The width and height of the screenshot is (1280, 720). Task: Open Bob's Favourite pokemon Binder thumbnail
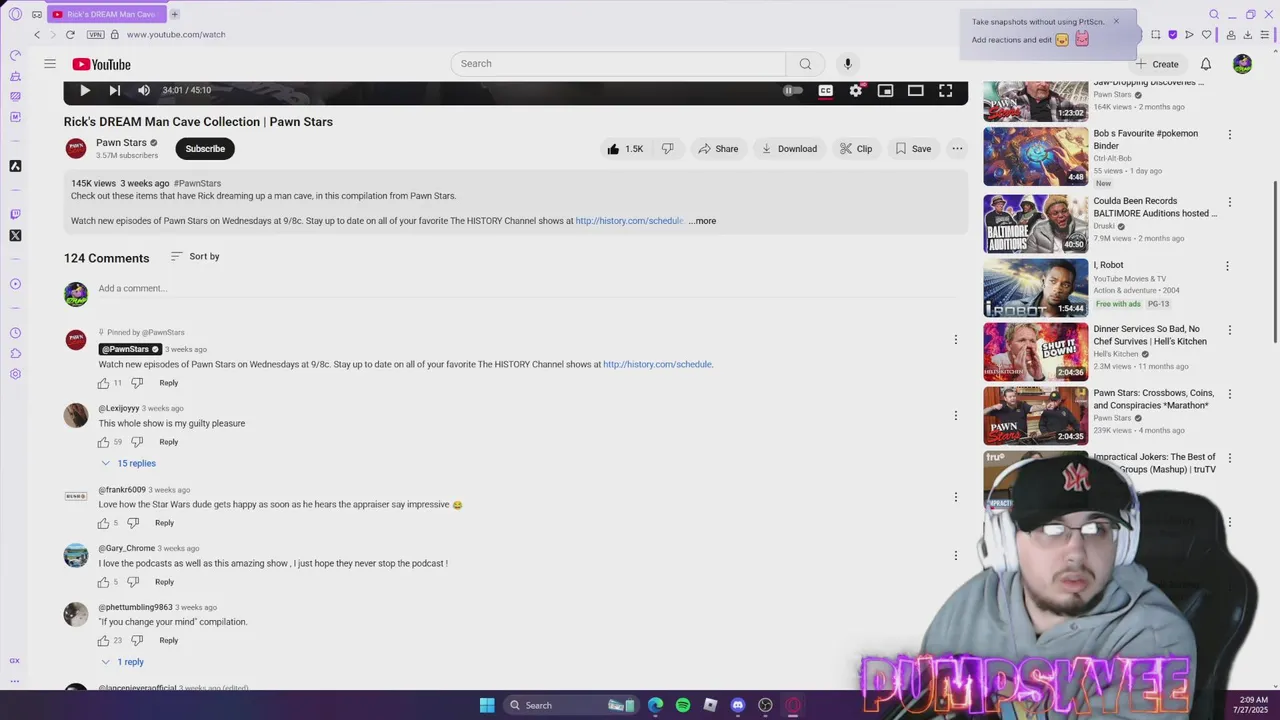1035,157
